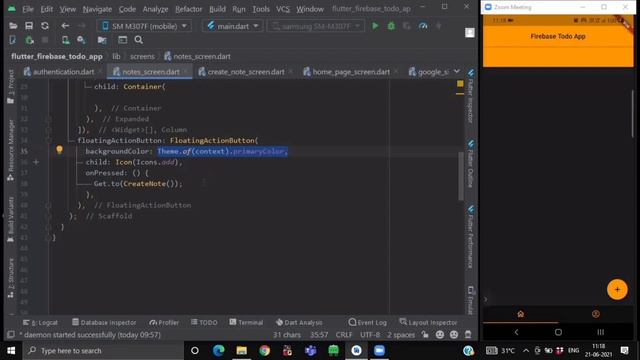Image resolution: width=640 pixels, height=360 pixels.
Task: Start debugging with the green bug icon
Action: pos(391,26)
